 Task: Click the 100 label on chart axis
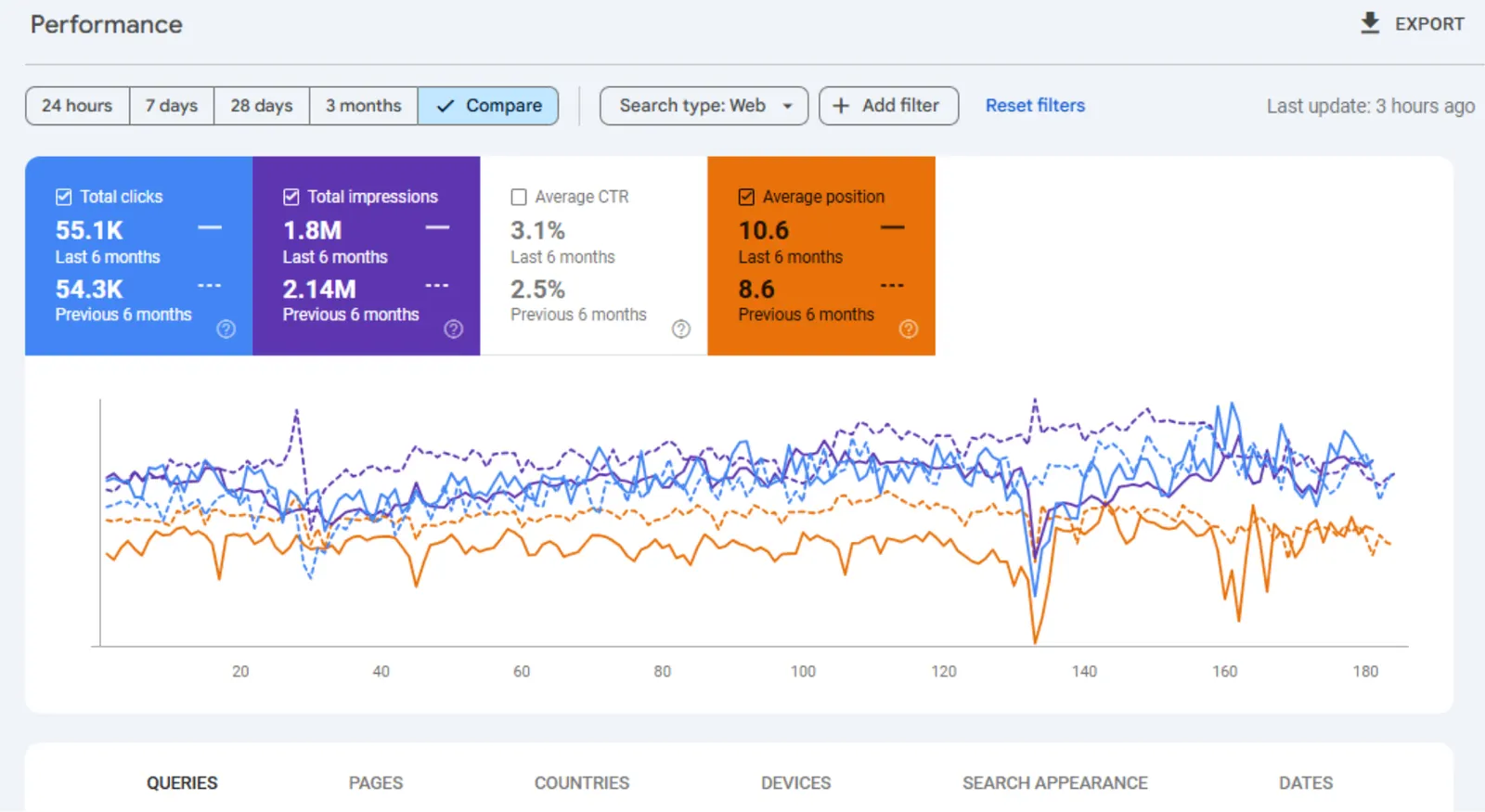[803, 671]
